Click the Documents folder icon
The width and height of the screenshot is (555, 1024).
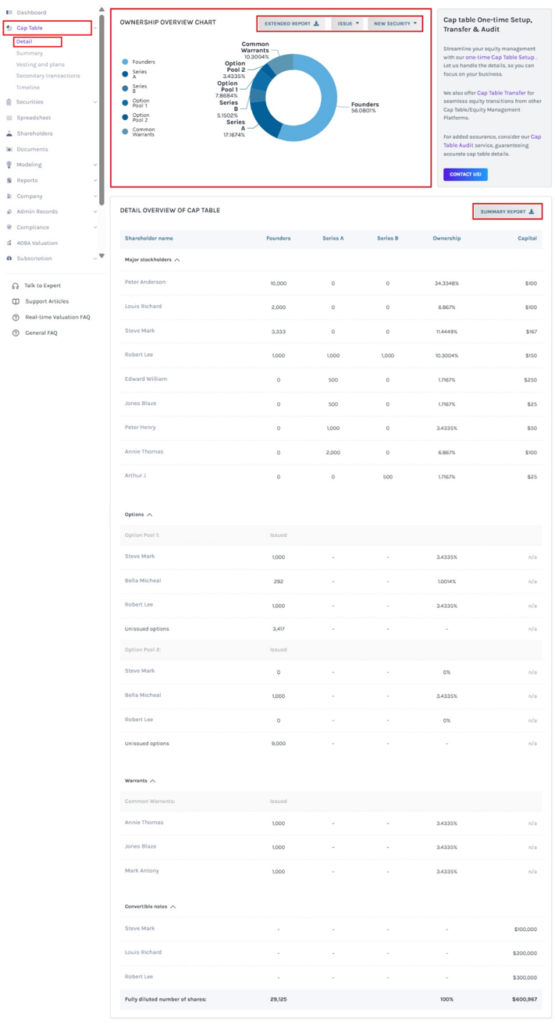click(9, 150)
